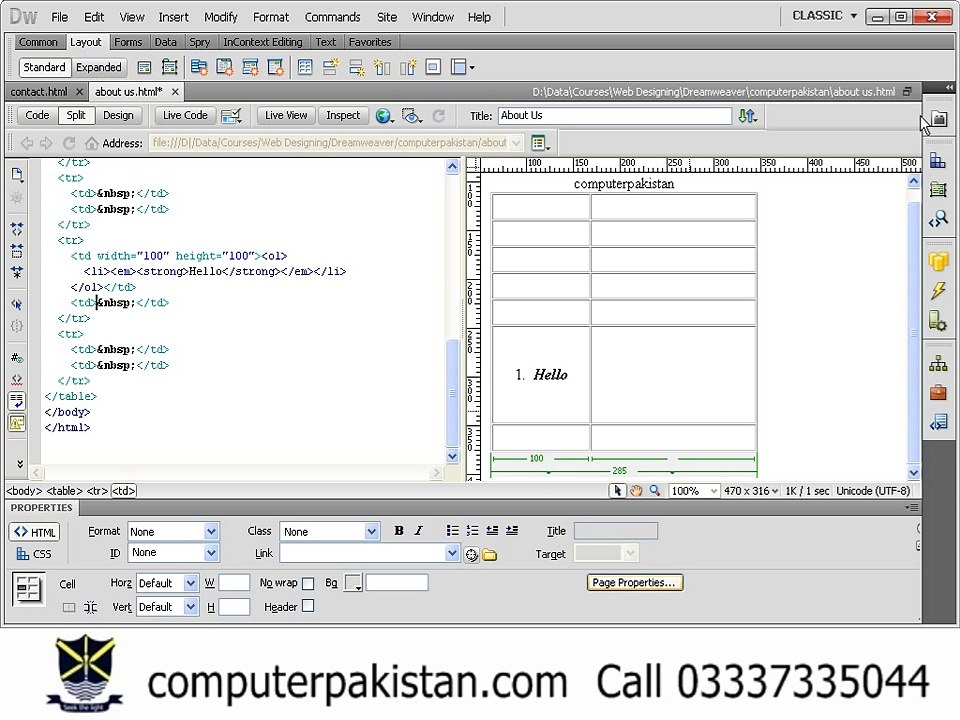Insert Spry Tabbed Panels icon
The height and width of the screenshot is (720, 960).
tap(224, 67)
